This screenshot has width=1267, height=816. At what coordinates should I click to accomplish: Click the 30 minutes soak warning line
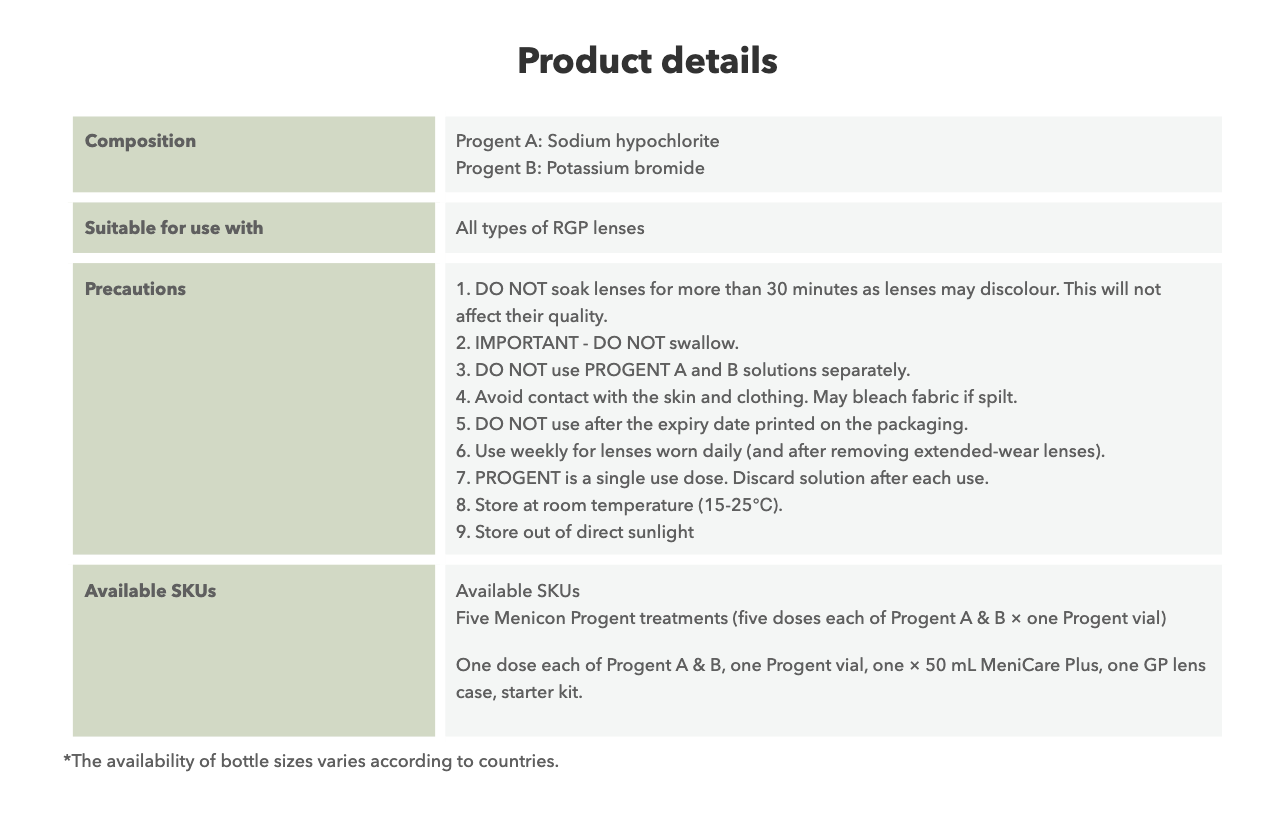click(807, 289)
